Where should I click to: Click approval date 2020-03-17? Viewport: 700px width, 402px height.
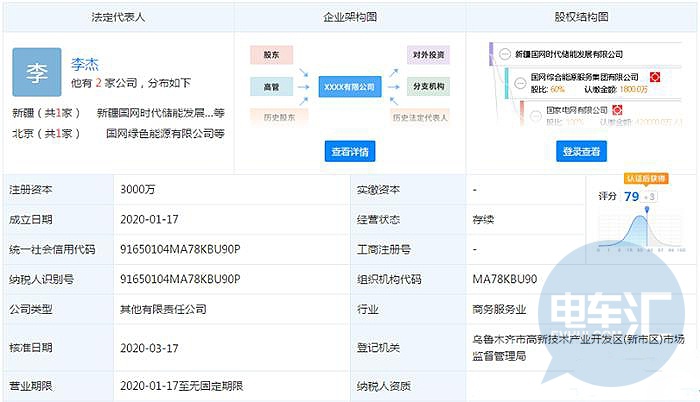[149, 348]
